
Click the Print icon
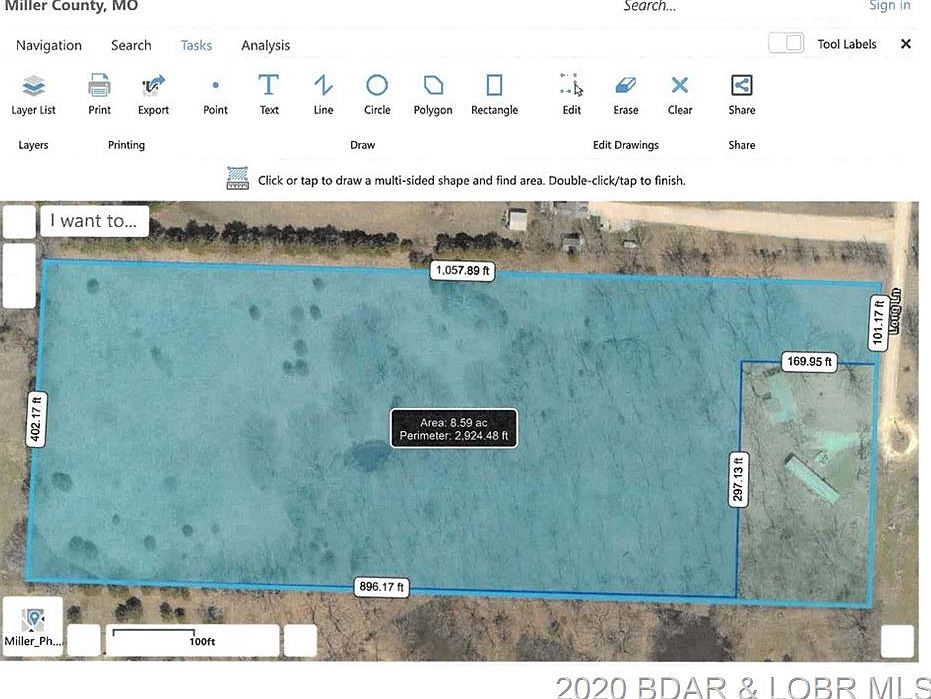[99, 94]
